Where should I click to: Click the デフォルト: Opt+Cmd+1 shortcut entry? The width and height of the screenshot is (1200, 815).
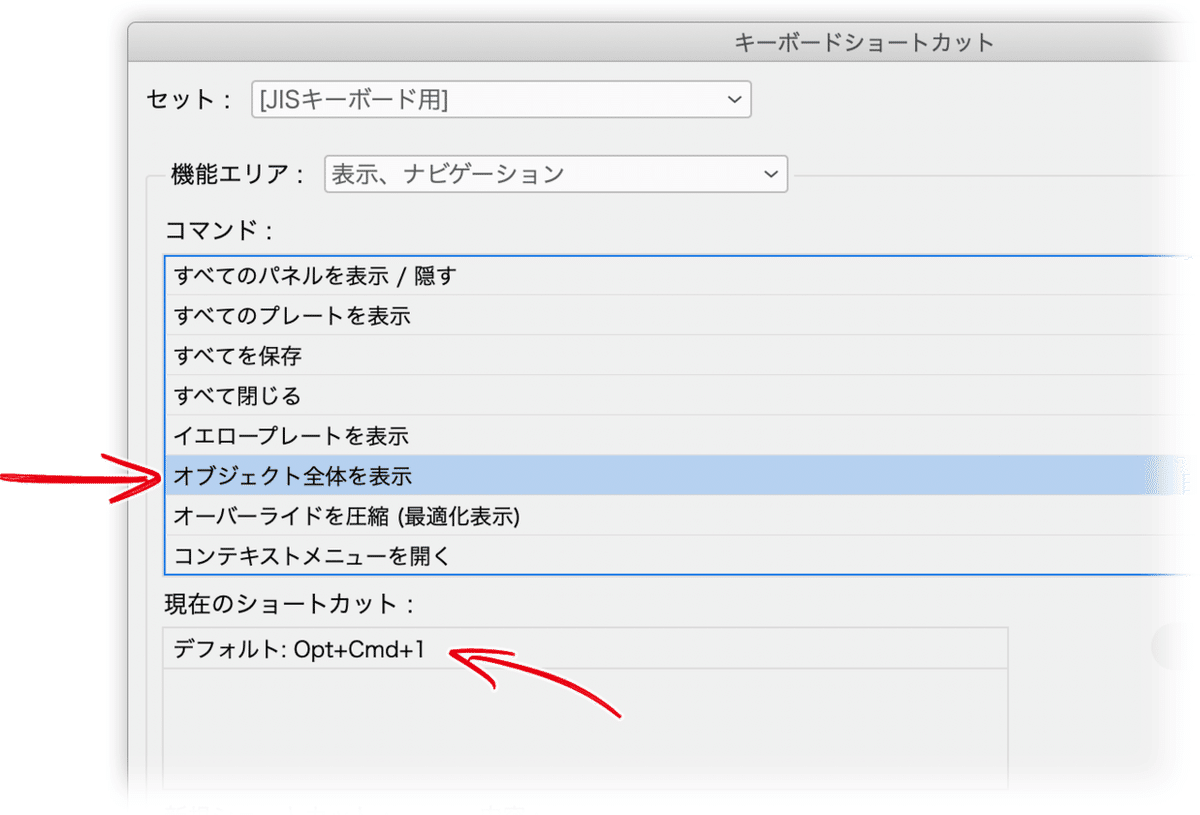click(300, 649)
